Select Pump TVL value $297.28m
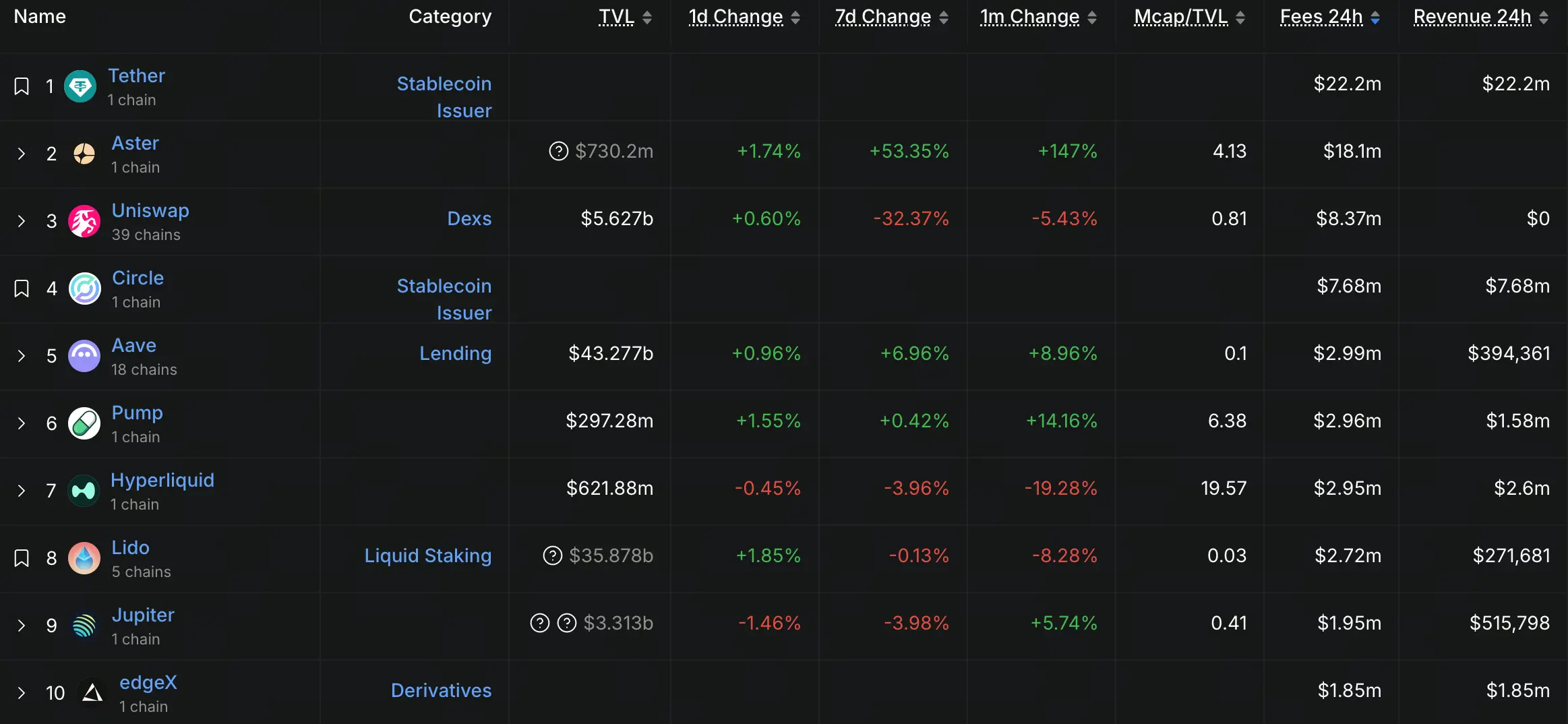Screen dimensions: 1568x724 (609, 421)
